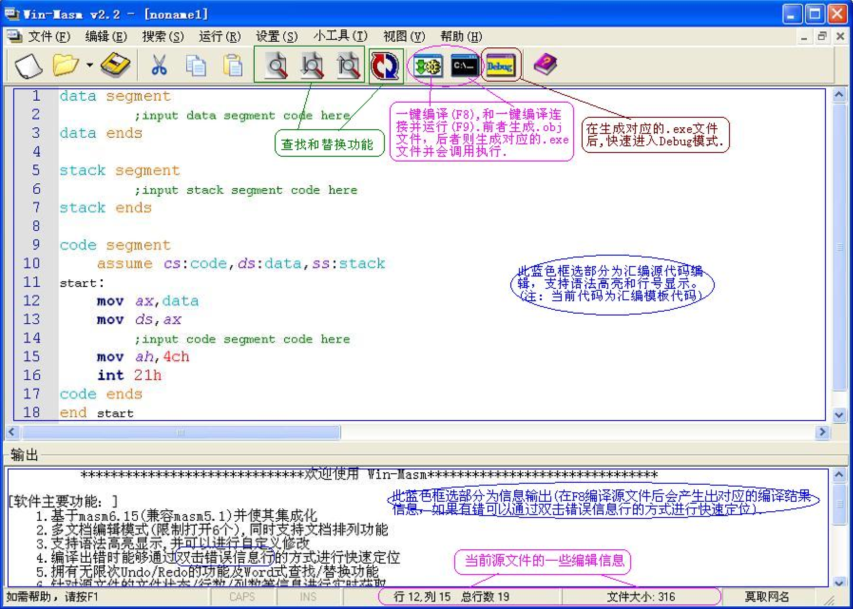Image resolution: width=853 pixels, height=609 pixels.
Task: Click output line about masm6.15 integration
Action: [x=176, y=515]
